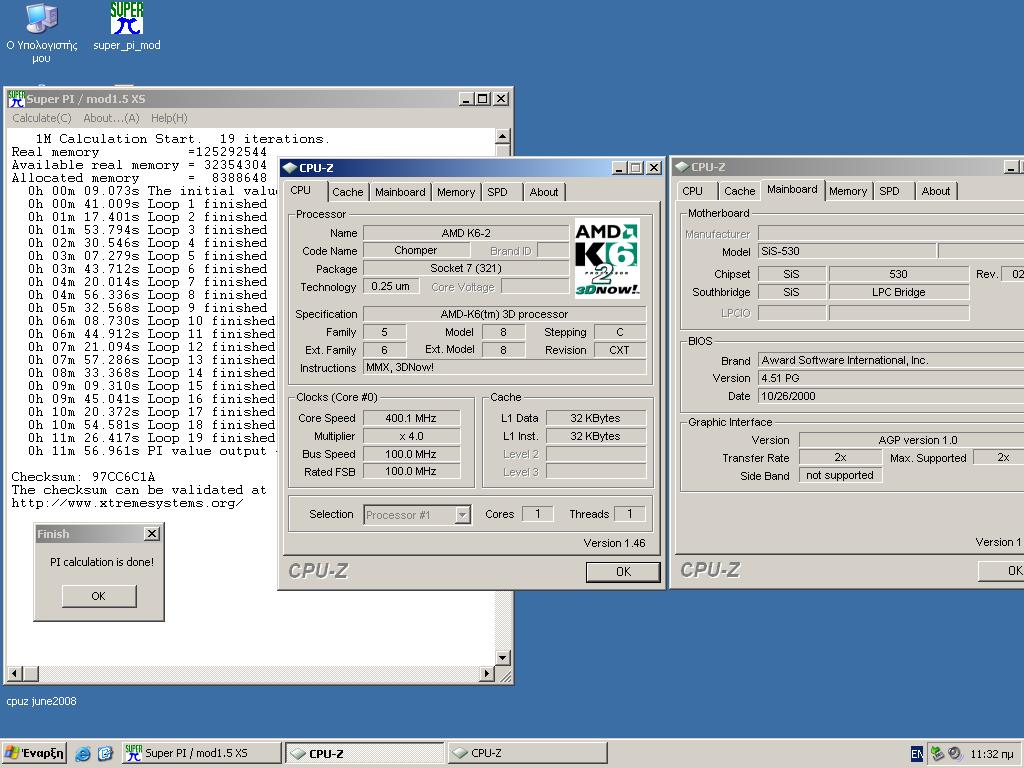Click the 'Loop 19 finished' result line
The width and height of the screenshot is (1024, 768).
point(152,438)
